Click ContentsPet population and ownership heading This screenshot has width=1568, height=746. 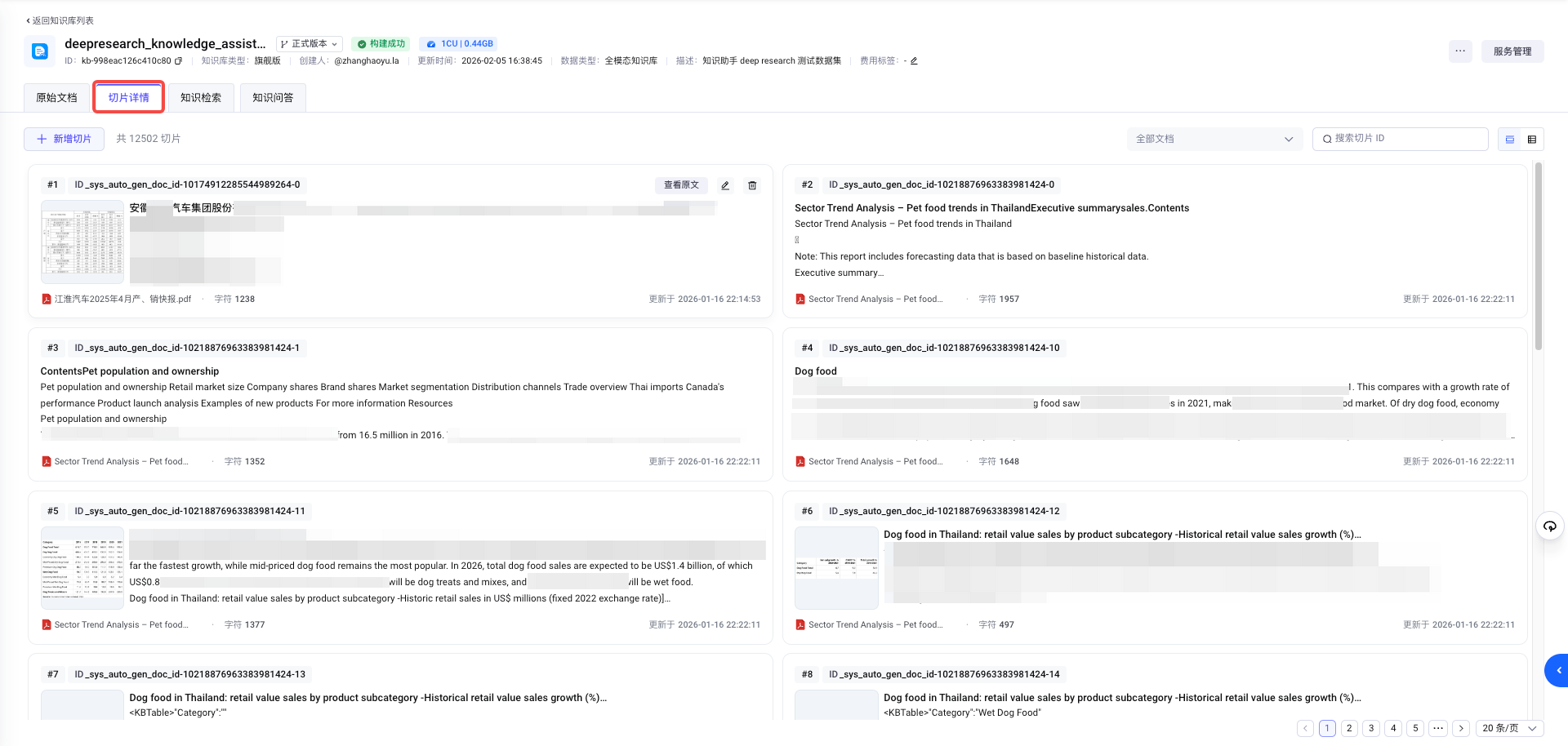(130, 371)
